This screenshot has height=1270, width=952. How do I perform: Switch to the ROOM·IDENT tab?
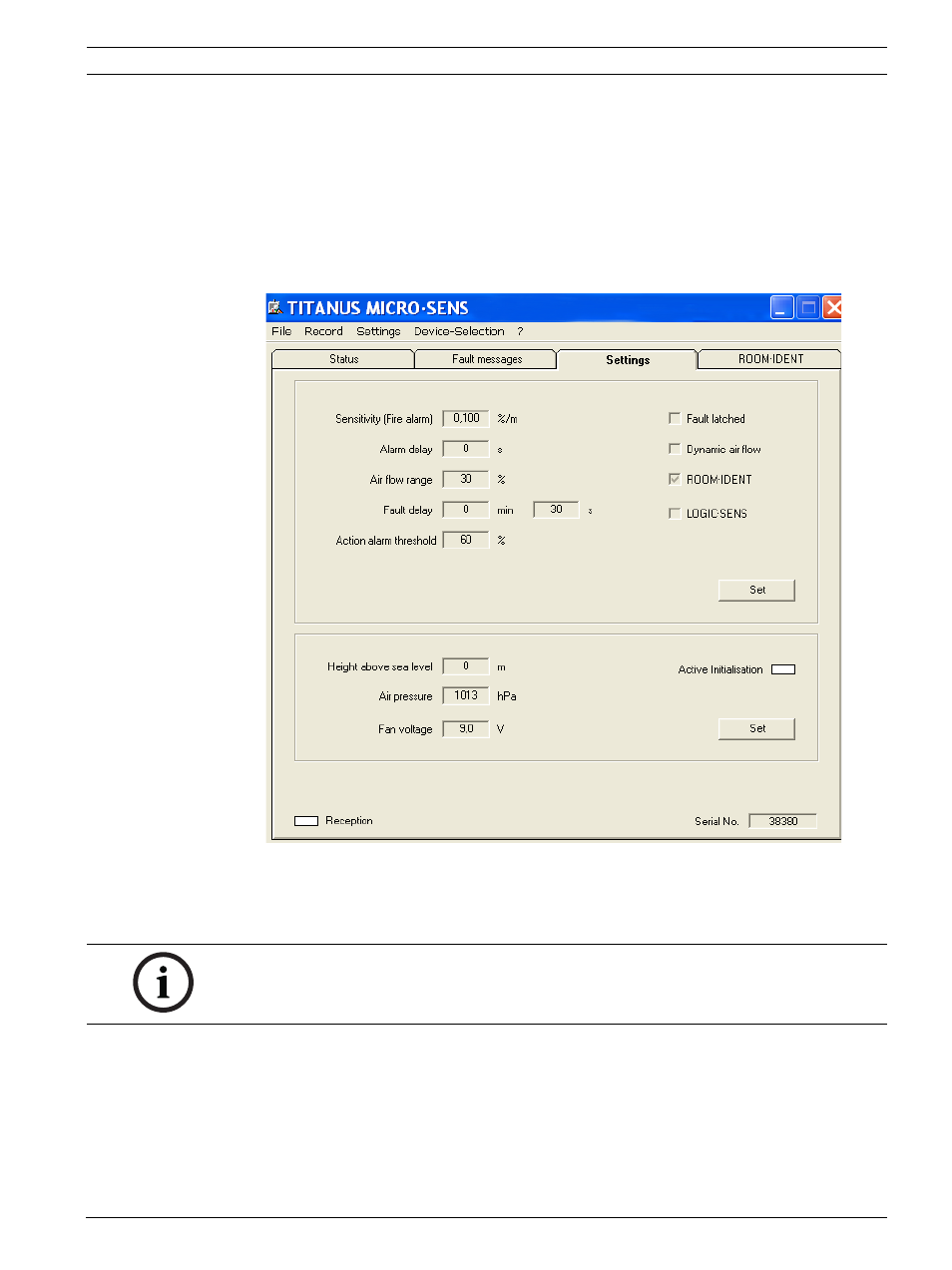click(770, 359)
